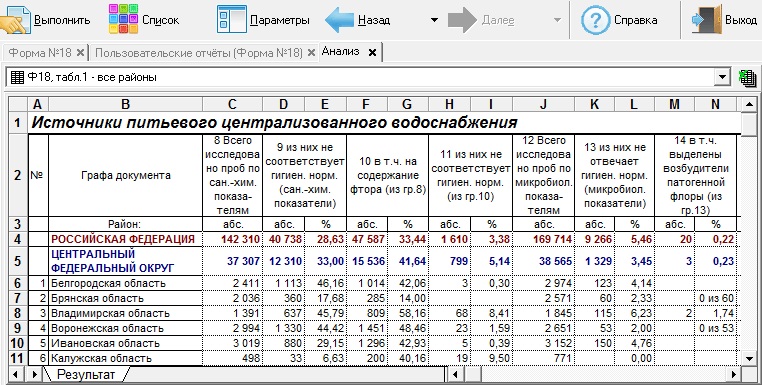
Task: Close the Анализ tab
Action: (372, 52)
